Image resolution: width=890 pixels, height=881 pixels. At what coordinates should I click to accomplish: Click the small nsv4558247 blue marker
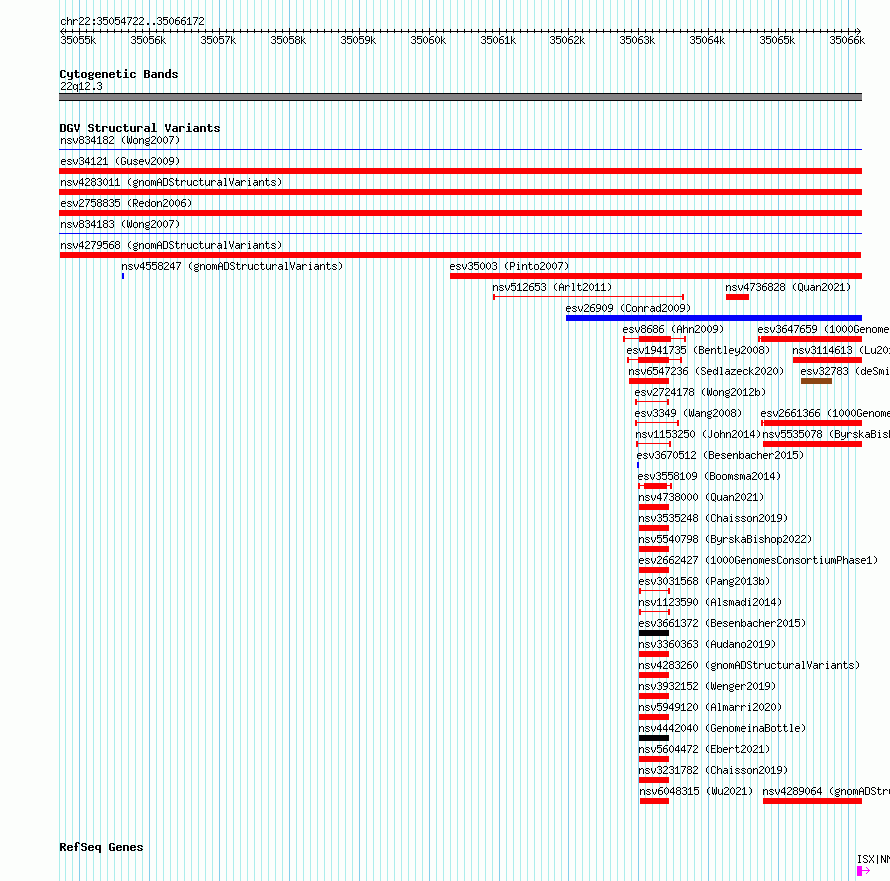click(123, 276)
